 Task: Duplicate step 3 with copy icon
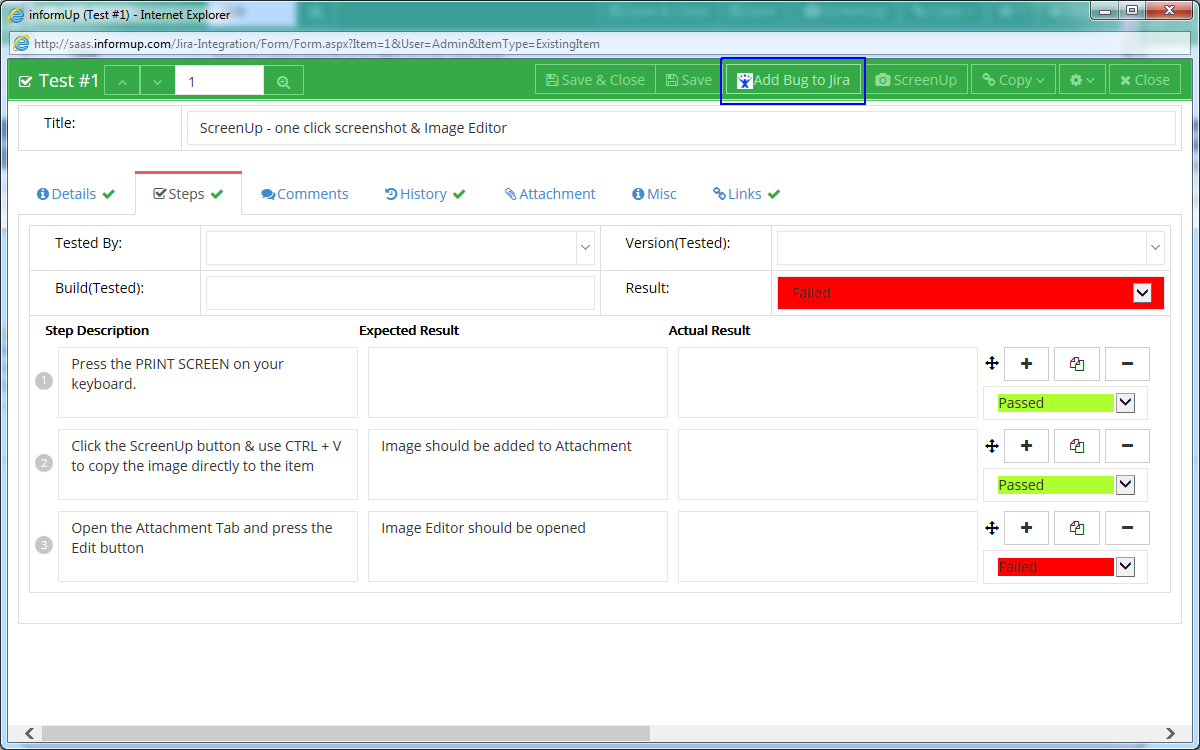click(1077, 528)
